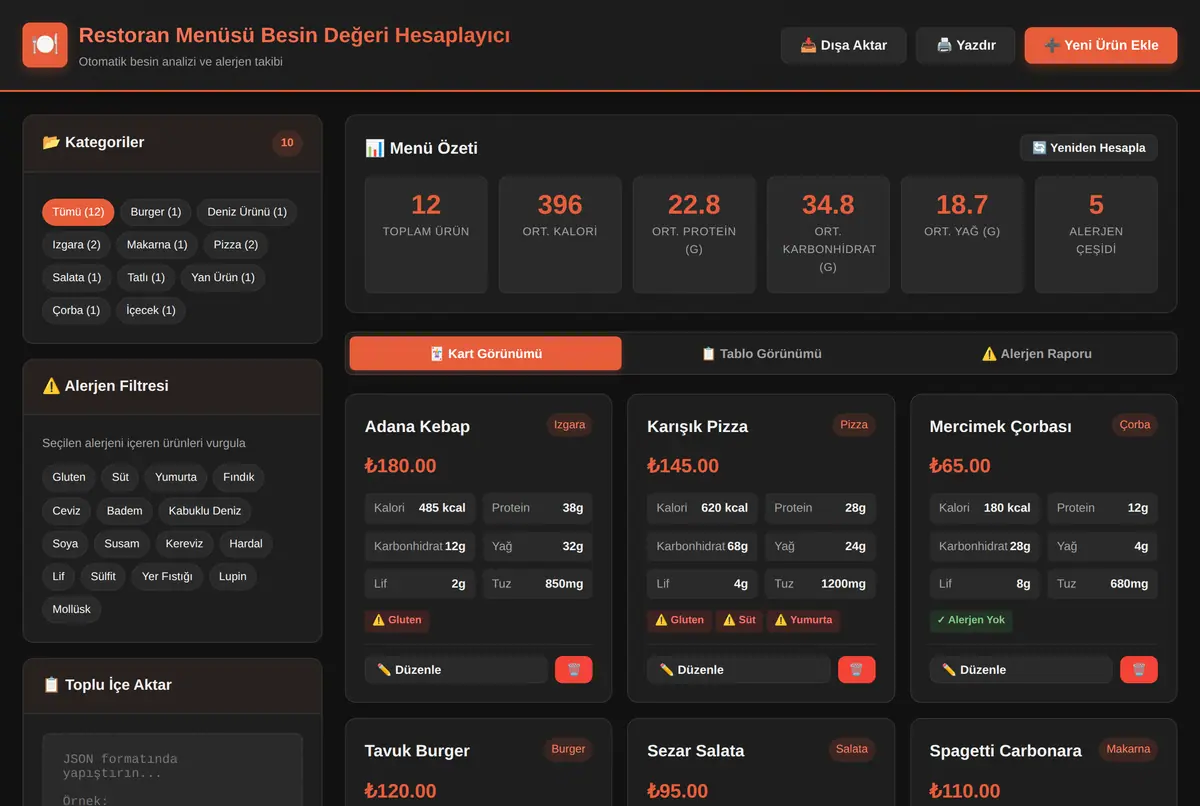
Task: Show the Alerjen Raporu tab
Action: tap(1036, 353)
